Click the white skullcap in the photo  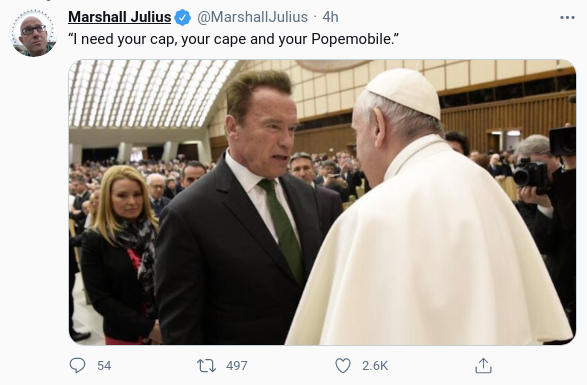(x=406, y=92)
